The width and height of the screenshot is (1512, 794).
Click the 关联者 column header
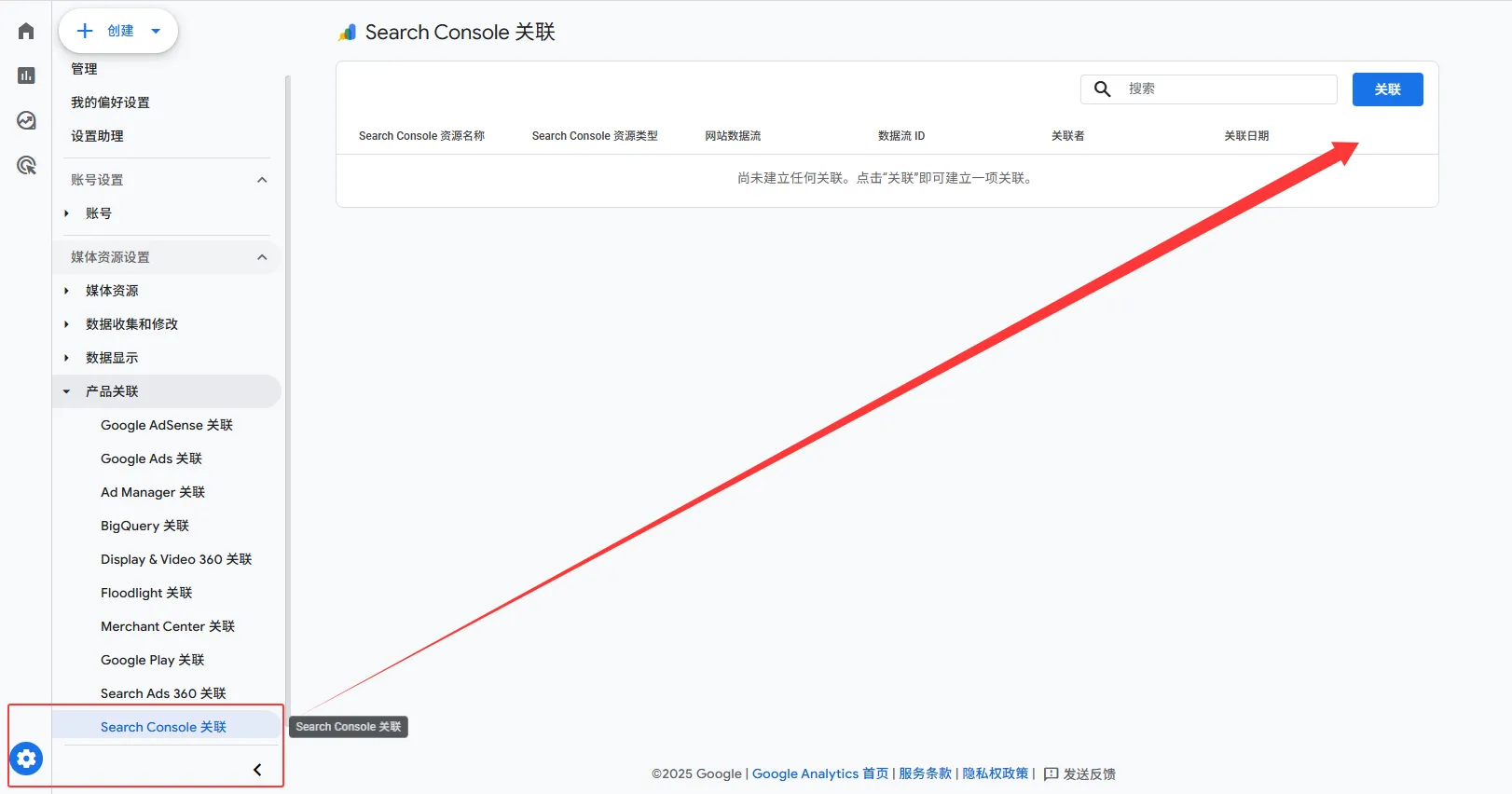tap(1067, 136)
